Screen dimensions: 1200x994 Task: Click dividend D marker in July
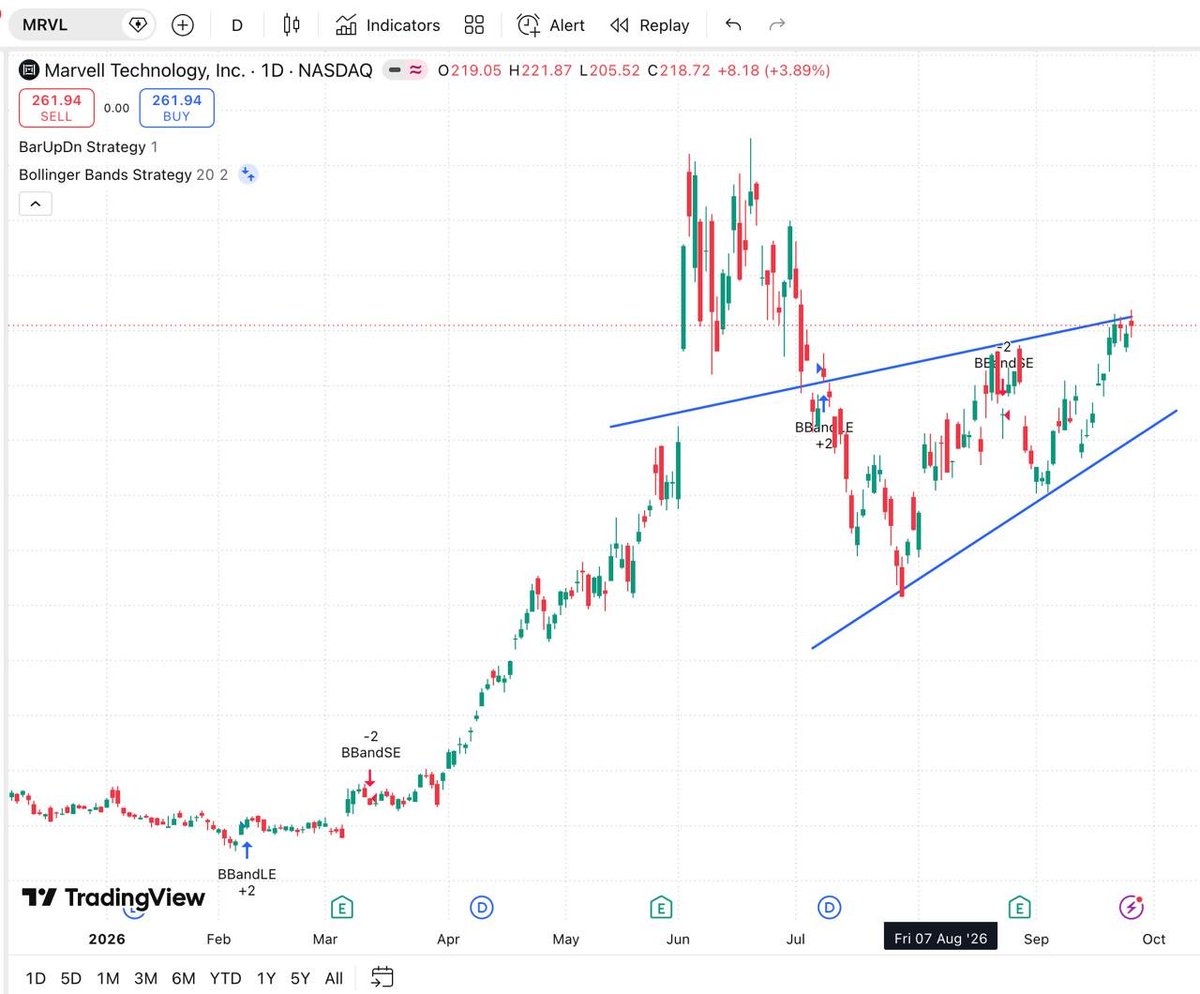(830, 908)
